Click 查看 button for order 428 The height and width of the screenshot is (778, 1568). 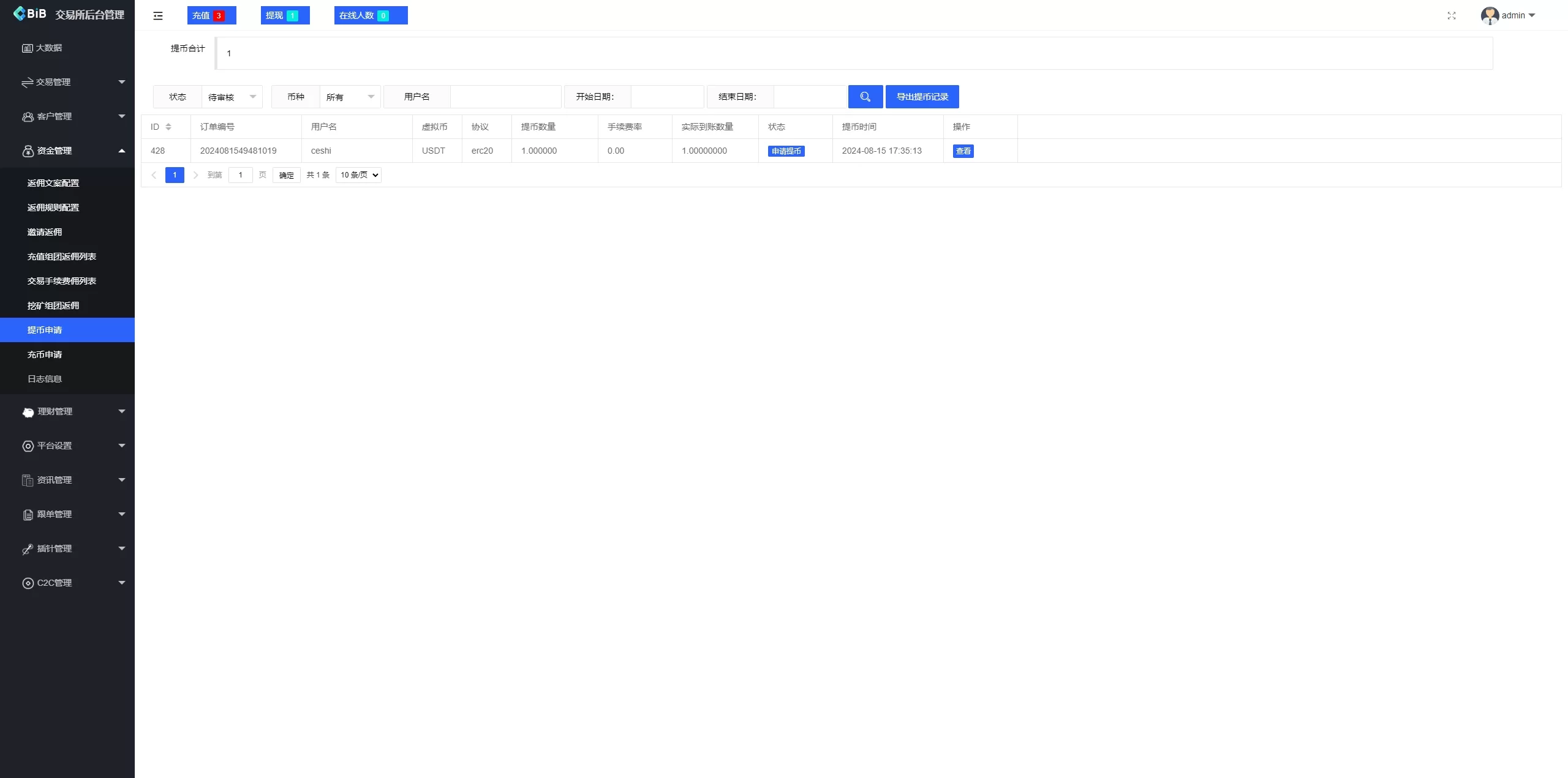coord(963,151)
